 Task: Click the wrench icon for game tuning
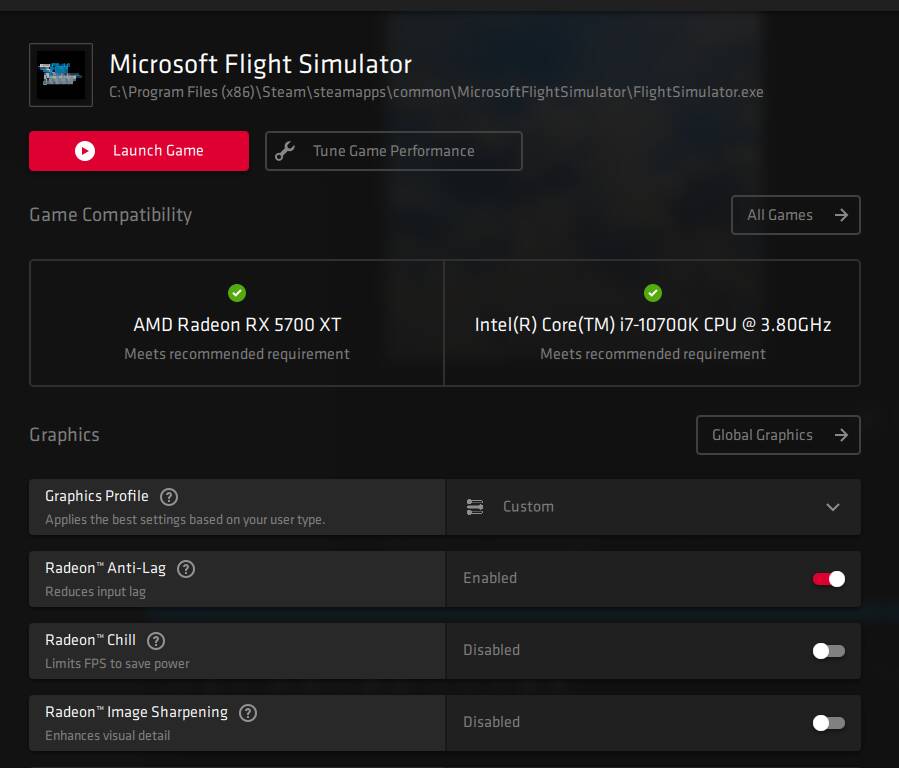(285, 151)
